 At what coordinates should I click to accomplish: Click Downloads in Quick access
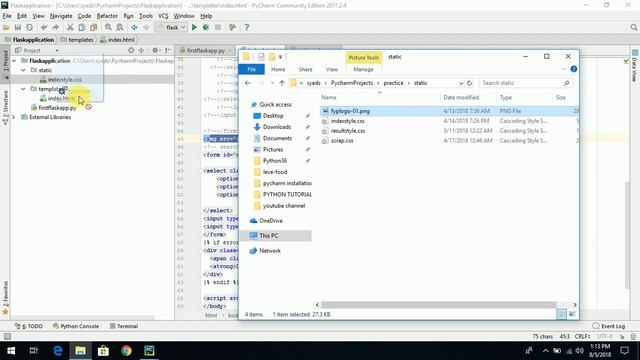click(x=277, y=127)
